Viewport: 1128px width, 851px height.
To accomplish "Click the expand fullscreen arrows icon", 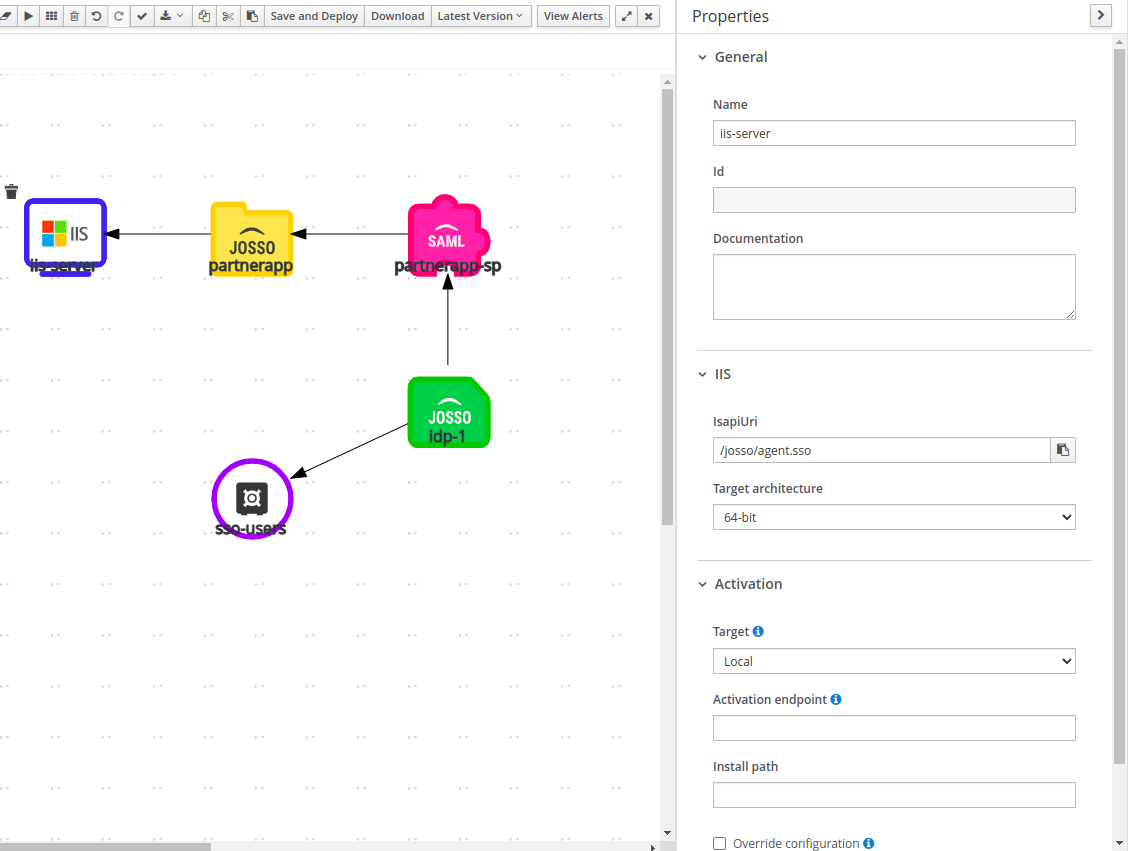I will click(x=627, y=16).
